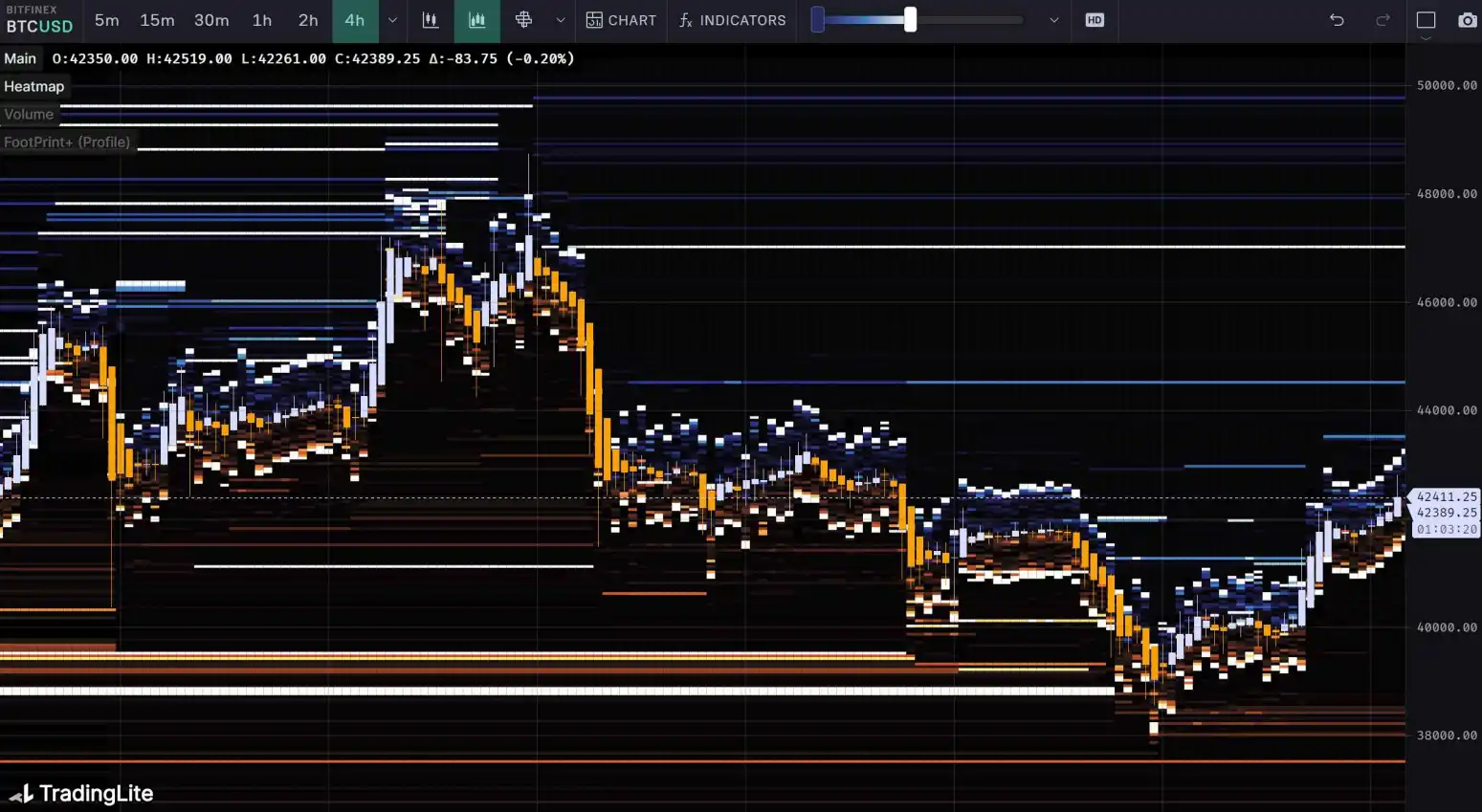The image size is (1482, 812).
Task: Undo the last chart action
Action: click(1337, 20)
